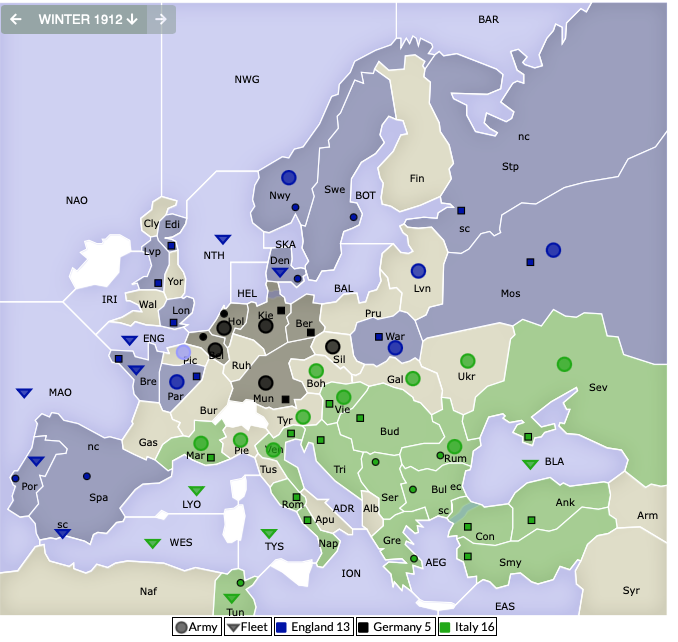
Task: Select the German army in Silesia
Action: click(333, 346)
